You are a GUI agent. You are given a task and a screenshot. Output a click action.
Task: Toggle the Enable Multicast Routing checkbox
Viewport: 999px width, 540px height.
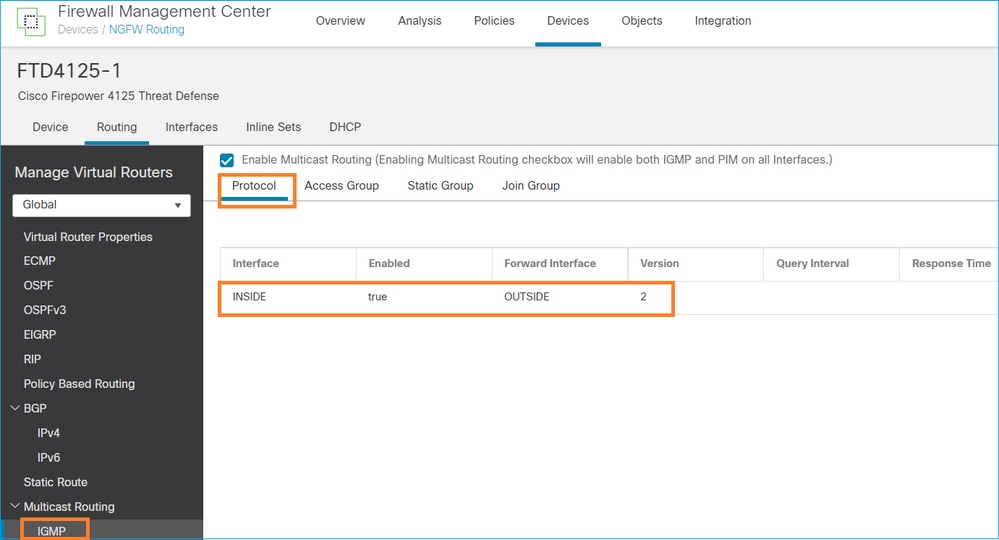[227, 160]
